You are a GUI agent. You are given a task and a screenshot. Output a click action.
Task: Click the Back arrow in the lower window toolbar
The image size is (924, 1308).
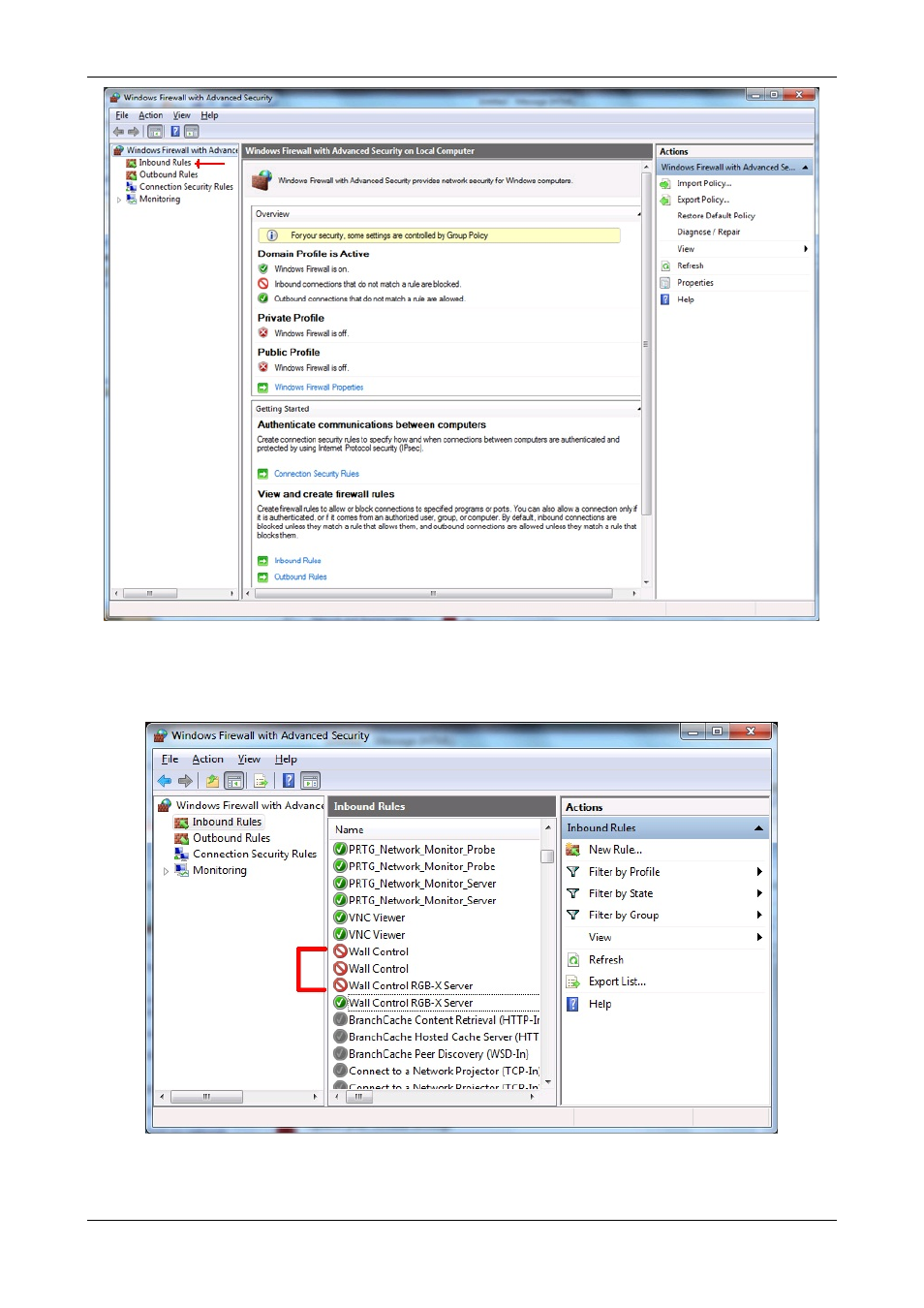point(165,781)
